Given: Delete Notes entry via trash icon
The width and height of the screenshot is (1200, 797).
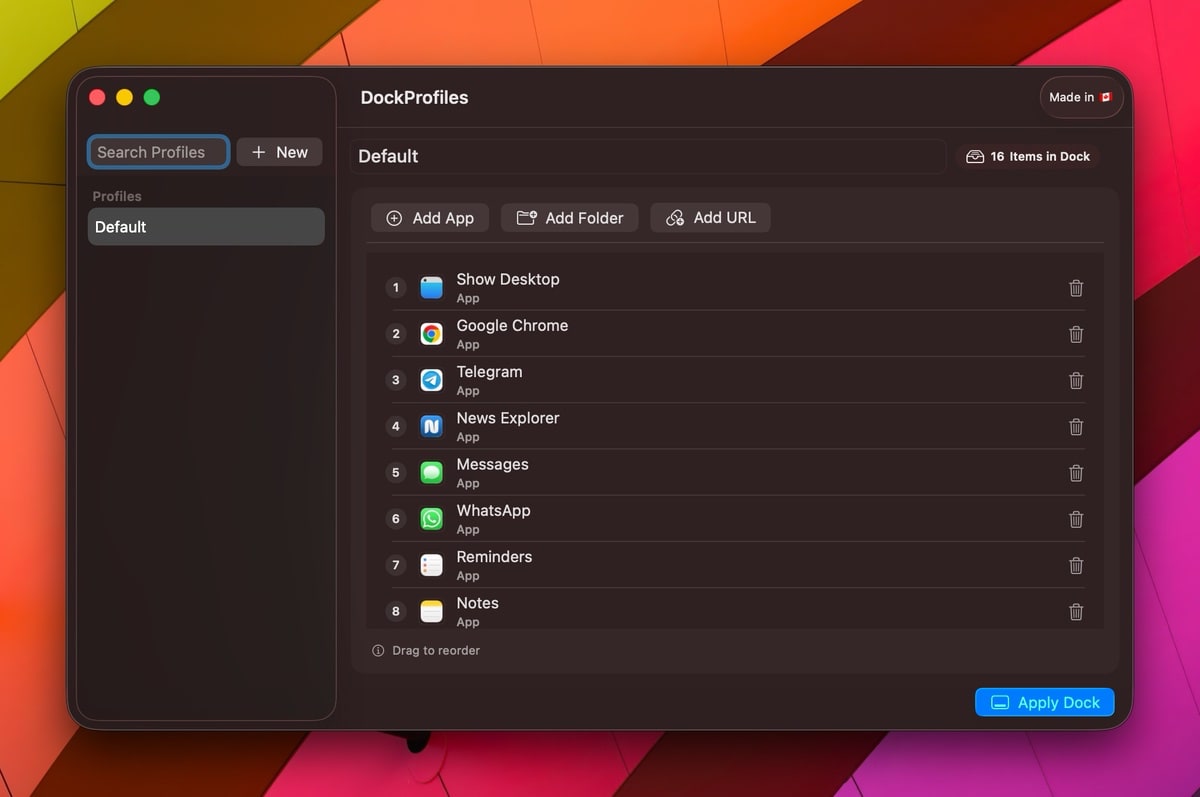Looking at the screenshot, I should click(1076, 612).
